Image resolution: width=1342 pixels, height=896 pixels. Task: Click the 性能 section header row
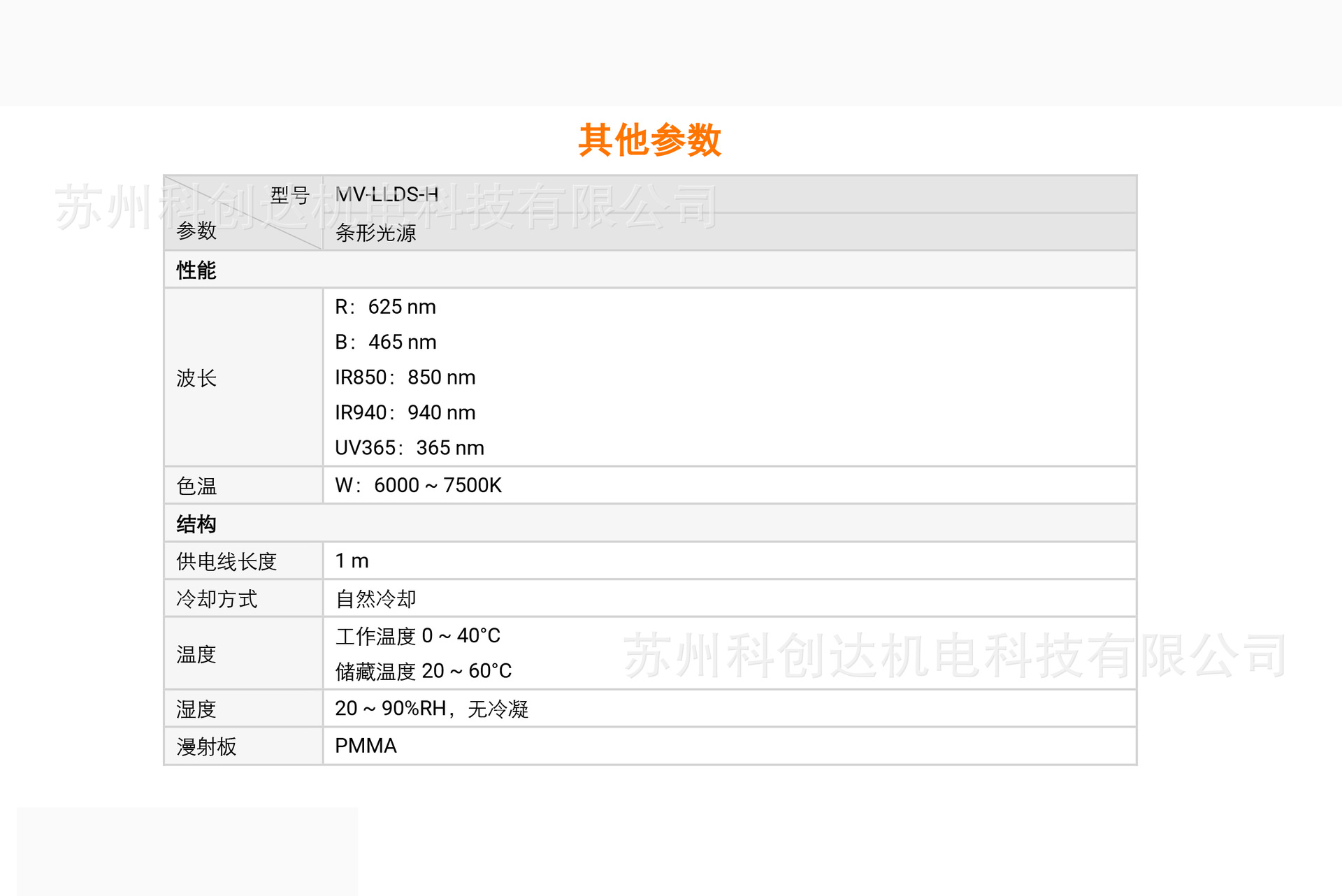(x=196, y=270)
